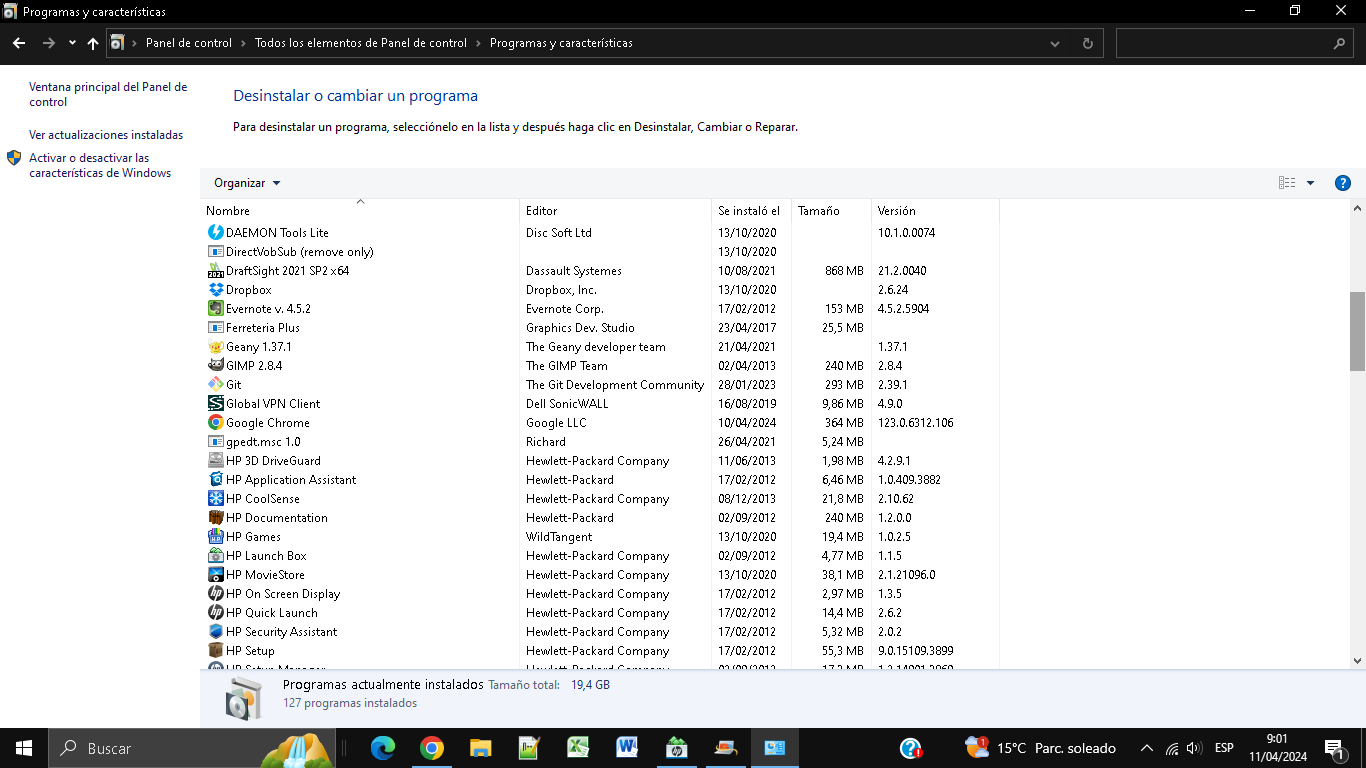Viewport: 1366px width, 768px height.
Task: Open the weather widget 15°C Parc. soleado
Action: 1040,748
